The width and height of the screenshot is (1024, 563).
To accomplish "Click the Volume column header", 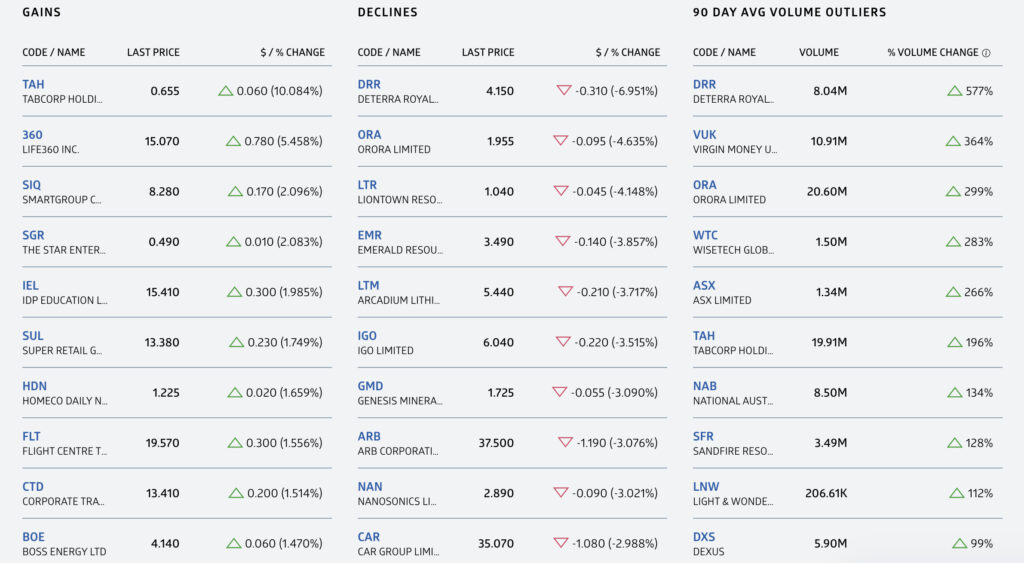I will (x=819, y=52).
